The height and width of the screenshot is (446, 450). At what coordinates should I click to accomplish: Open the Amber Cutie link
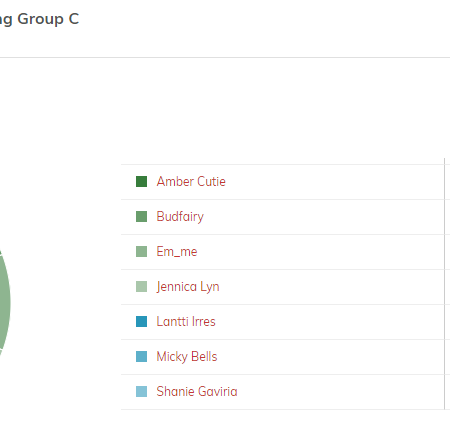click(x=191, y=182)
